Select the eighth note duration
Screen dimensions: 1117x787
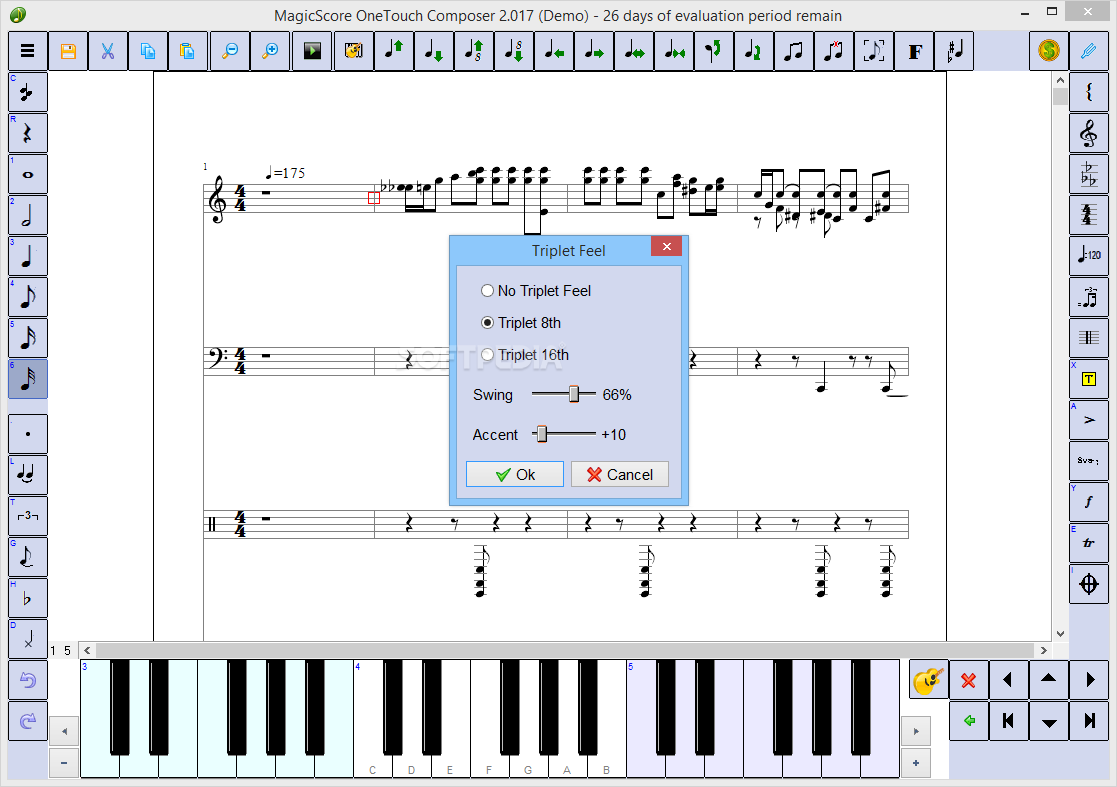click(x=28, y=297)
